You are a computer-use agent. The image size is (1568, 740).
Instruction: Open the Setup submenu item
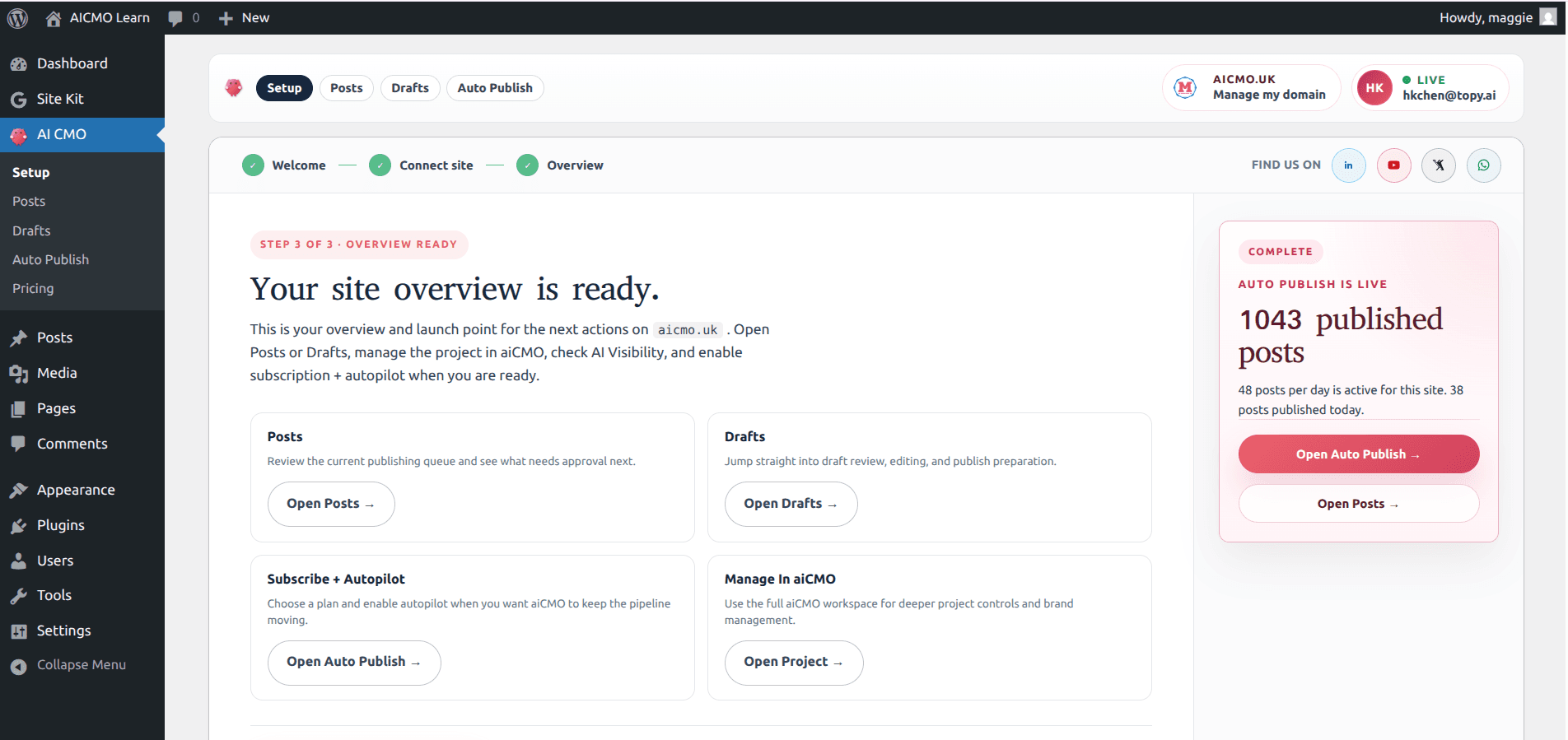coord(31,172)
